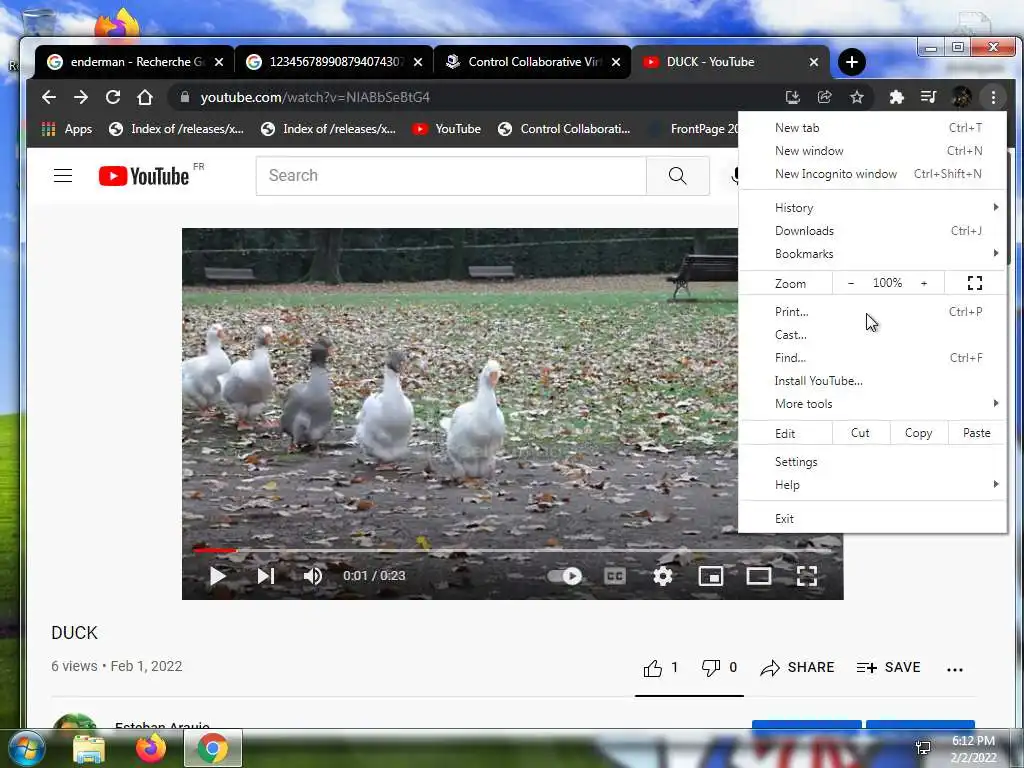
Task: Click Cut in the Edit row
Action: pos(861,433)
